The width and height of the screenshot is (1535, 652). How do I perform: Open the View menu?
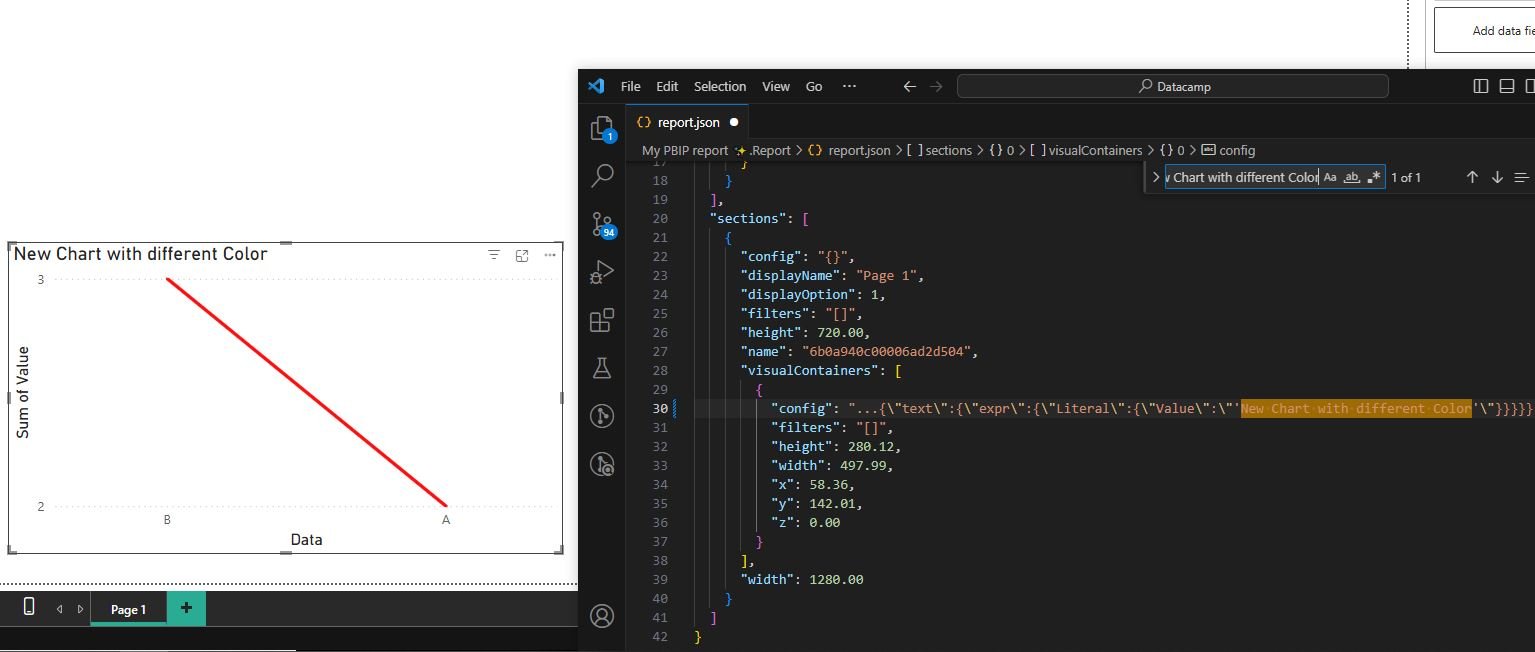click(776, 86)
